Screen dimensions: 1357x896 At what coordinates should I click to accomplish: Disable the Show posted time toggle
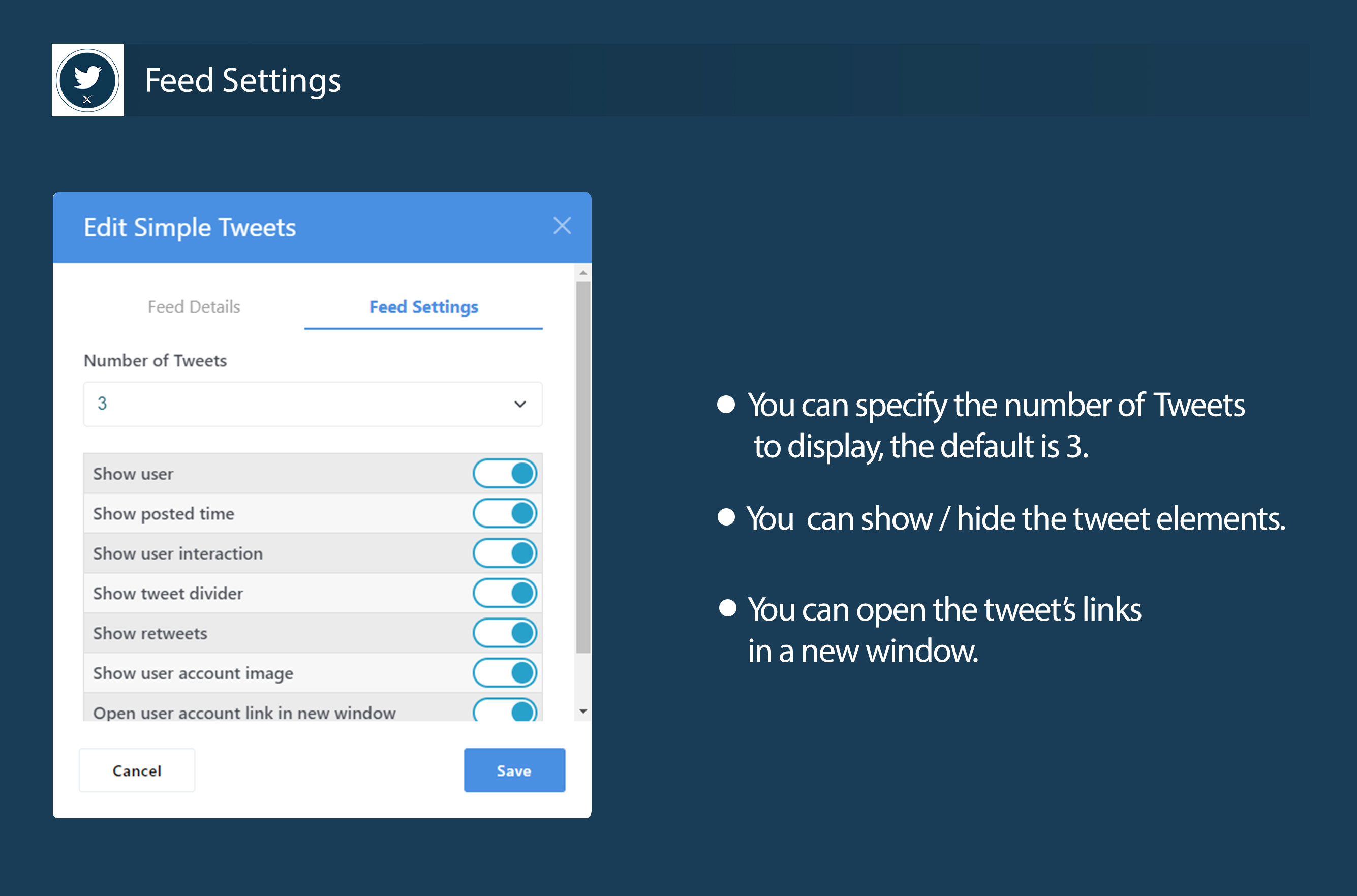pos(505,513)
